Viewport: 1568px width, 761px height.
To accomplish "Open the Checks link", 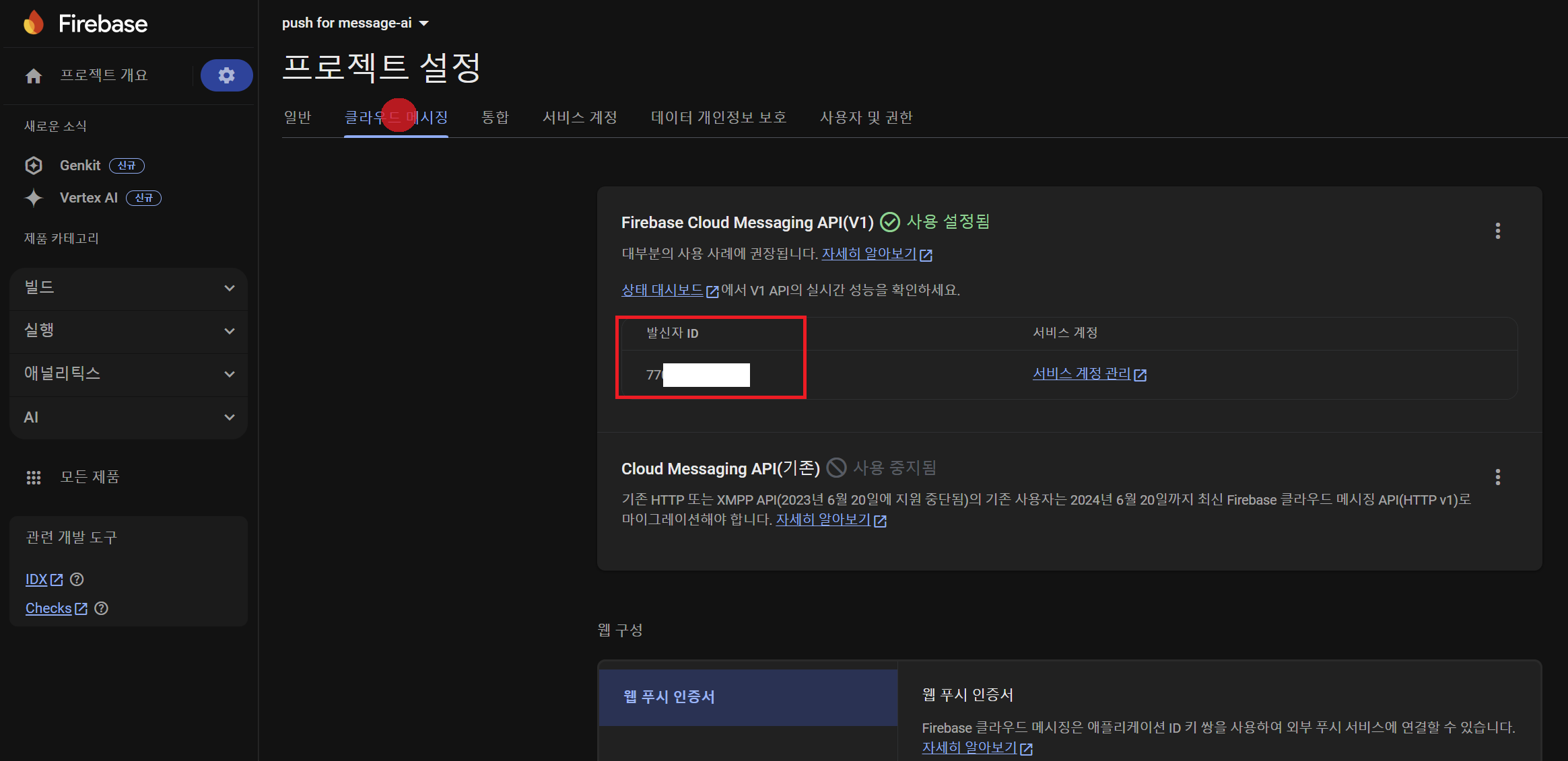I will 57,608.
